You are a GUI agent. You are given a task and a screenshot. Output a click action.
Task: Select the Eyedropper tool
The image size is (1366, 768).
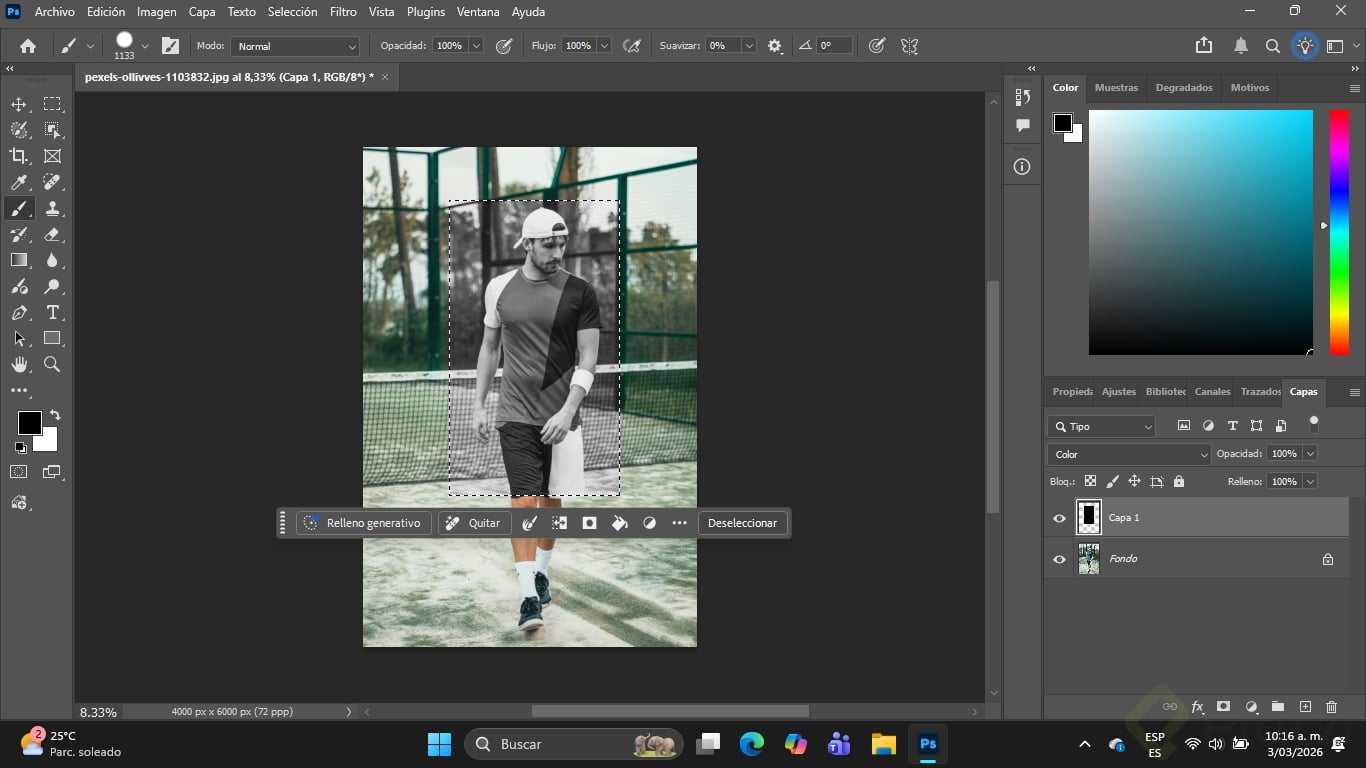click(x=19, y=182)
